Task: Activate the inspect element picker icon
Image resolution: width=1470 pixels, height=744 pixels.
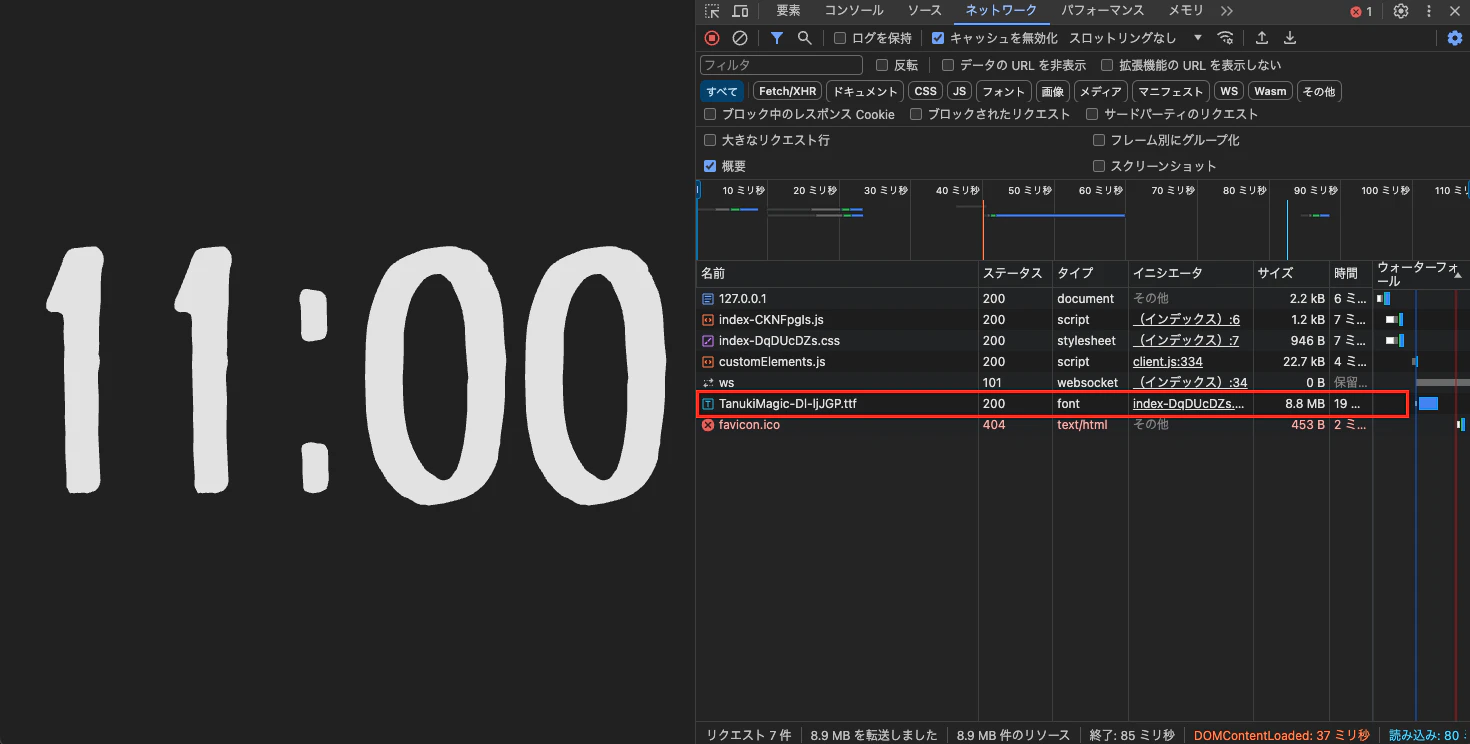Action: (712, 11)
